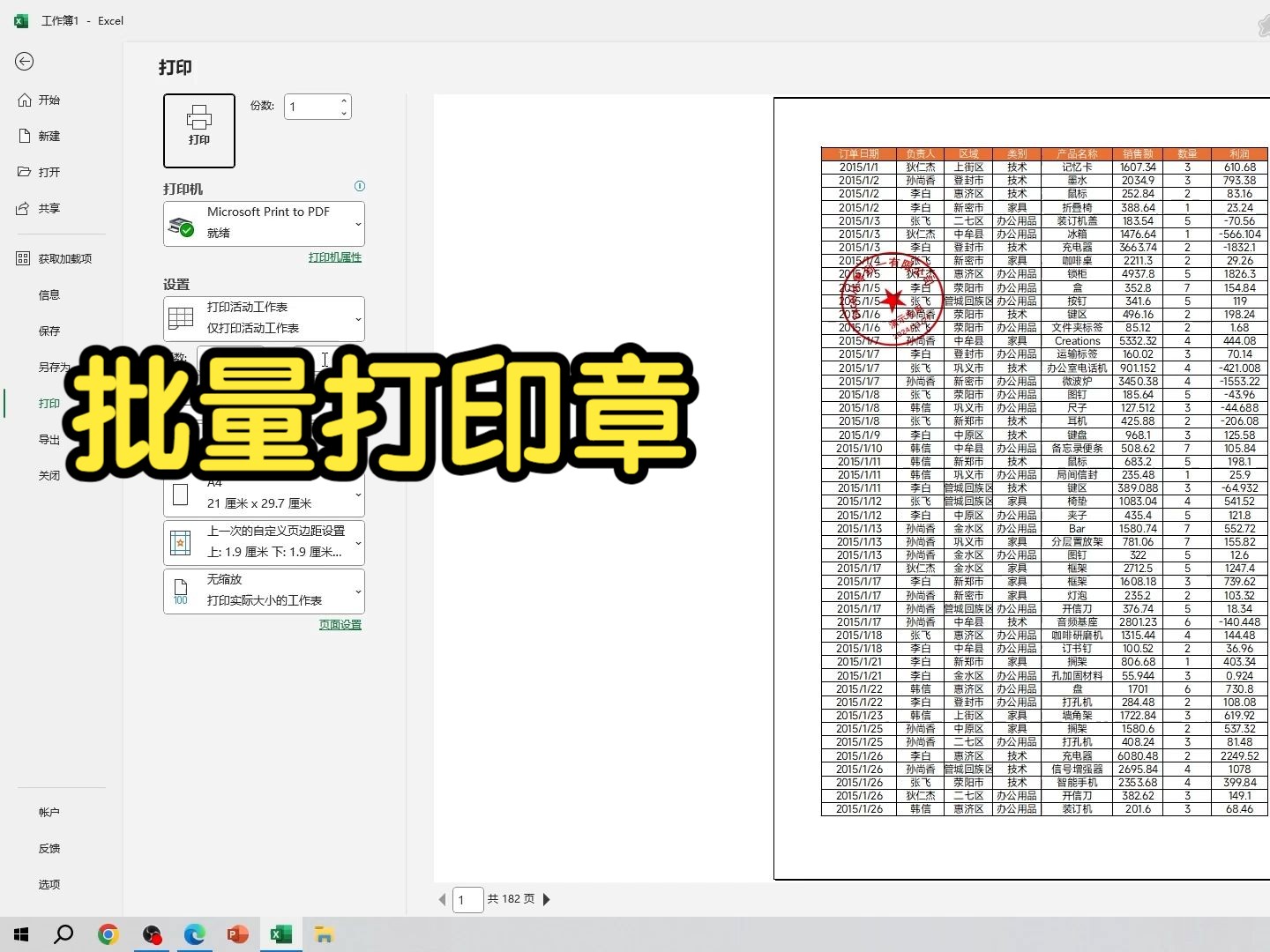Open the 无缩放 scaling dropdown
The height and width of the screenshot is (952, 1270).
click(x=264, y=591)
